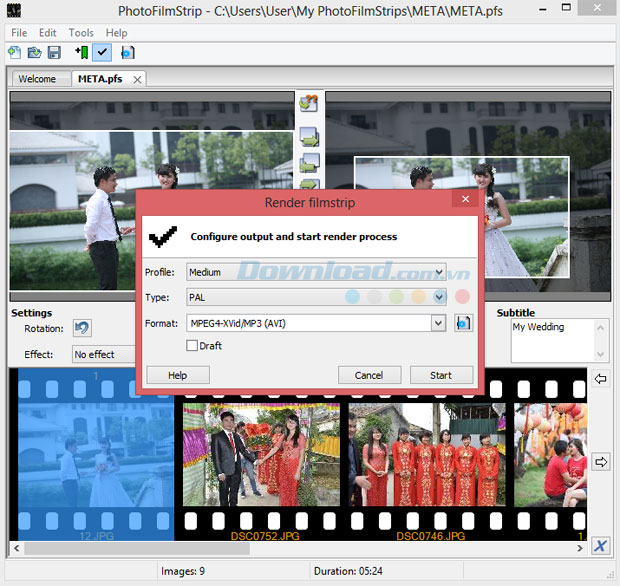Open the Type dropdown showing PAL

pos(316,297)
